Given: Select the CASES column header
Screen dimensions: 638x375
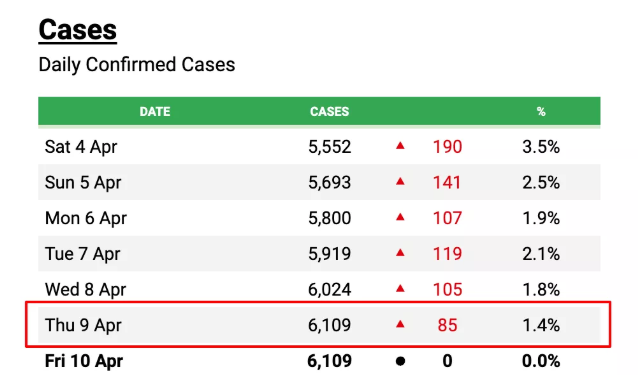Looking at the screenshot, I should tap(329, 111).
